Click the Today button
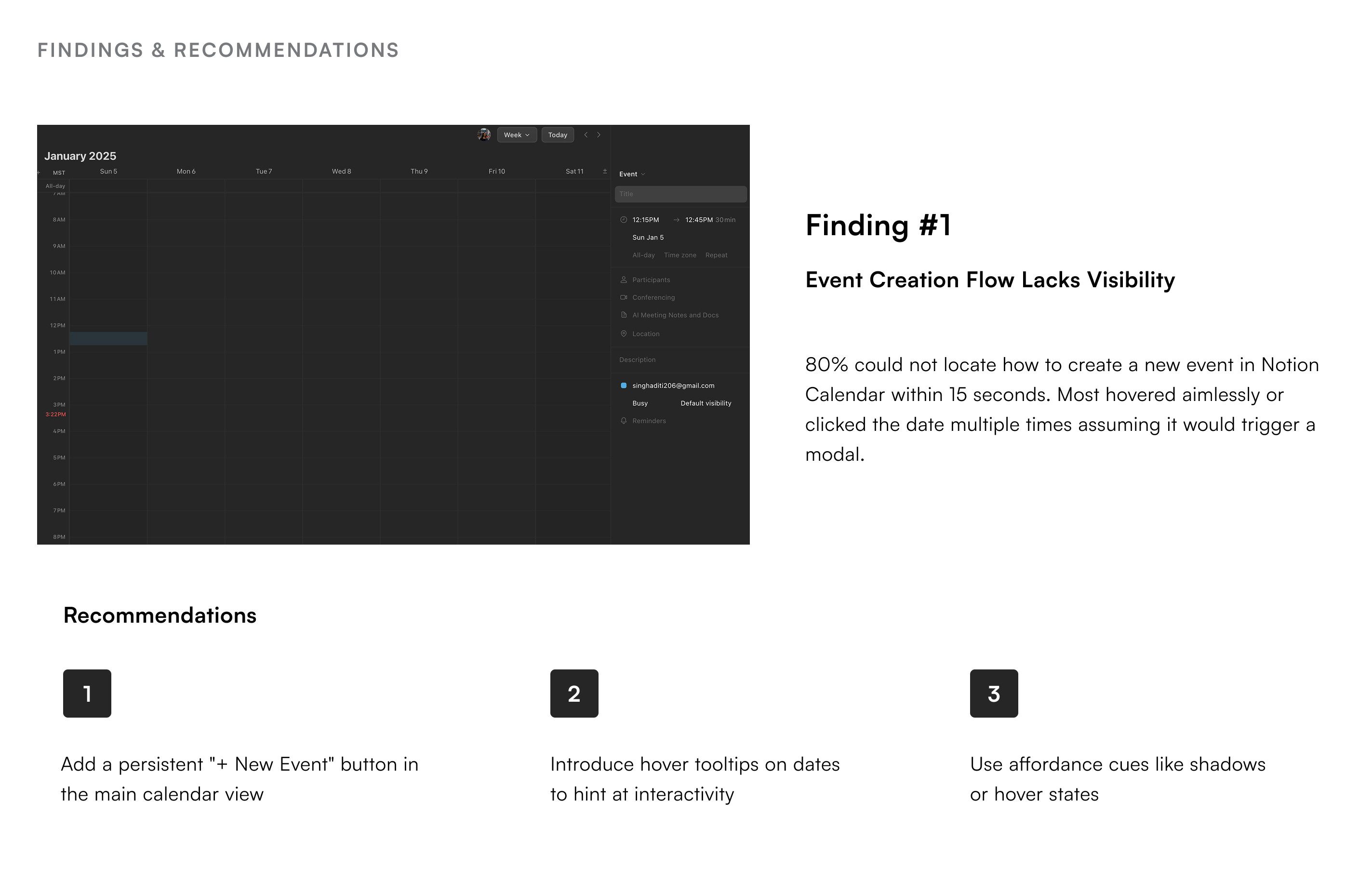1372x881 pixels. coord(558,135)
